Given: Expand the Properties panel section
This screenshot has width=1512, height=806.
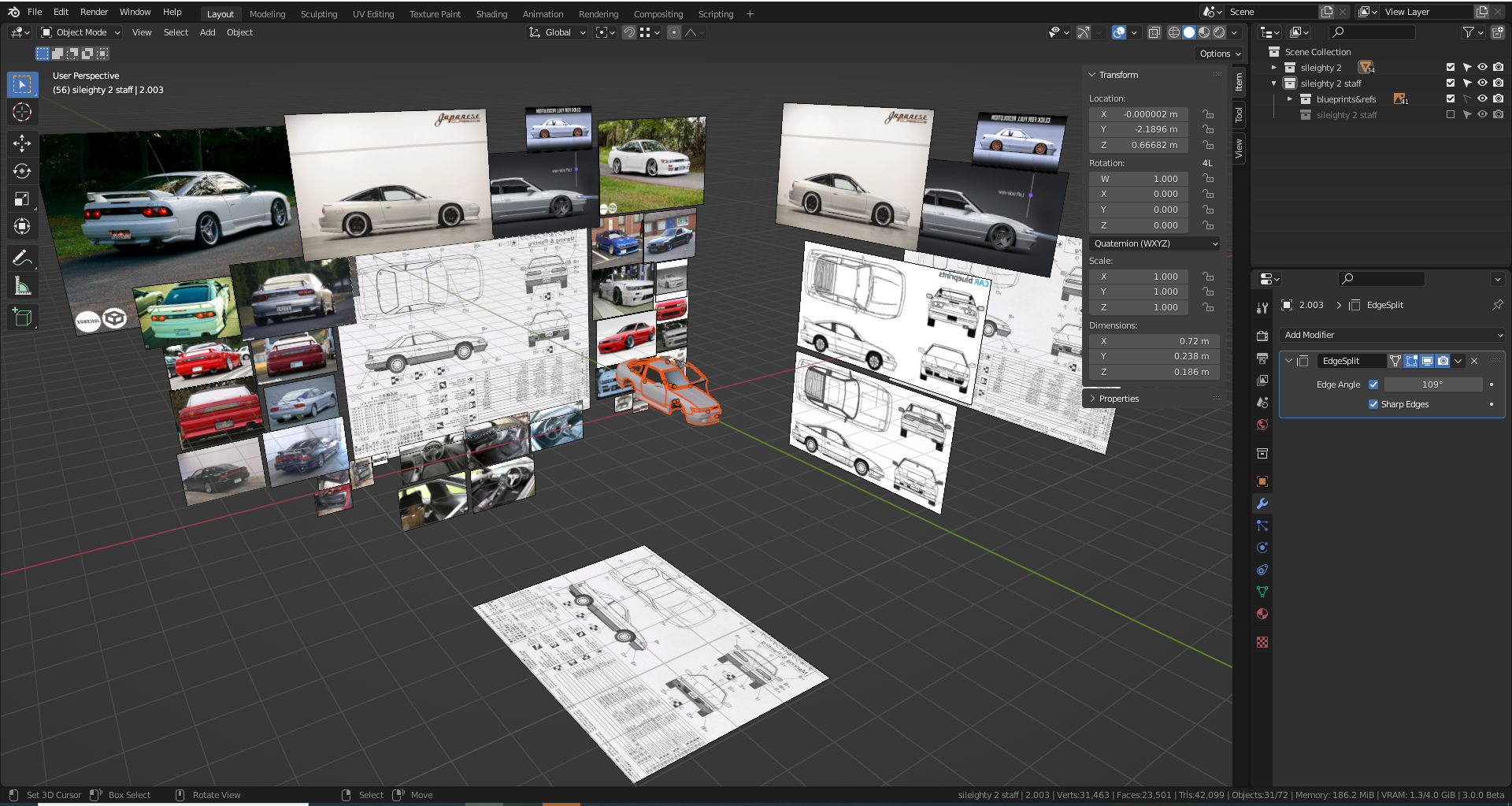Looking at the screenshot, I should tap(1118, 399).
